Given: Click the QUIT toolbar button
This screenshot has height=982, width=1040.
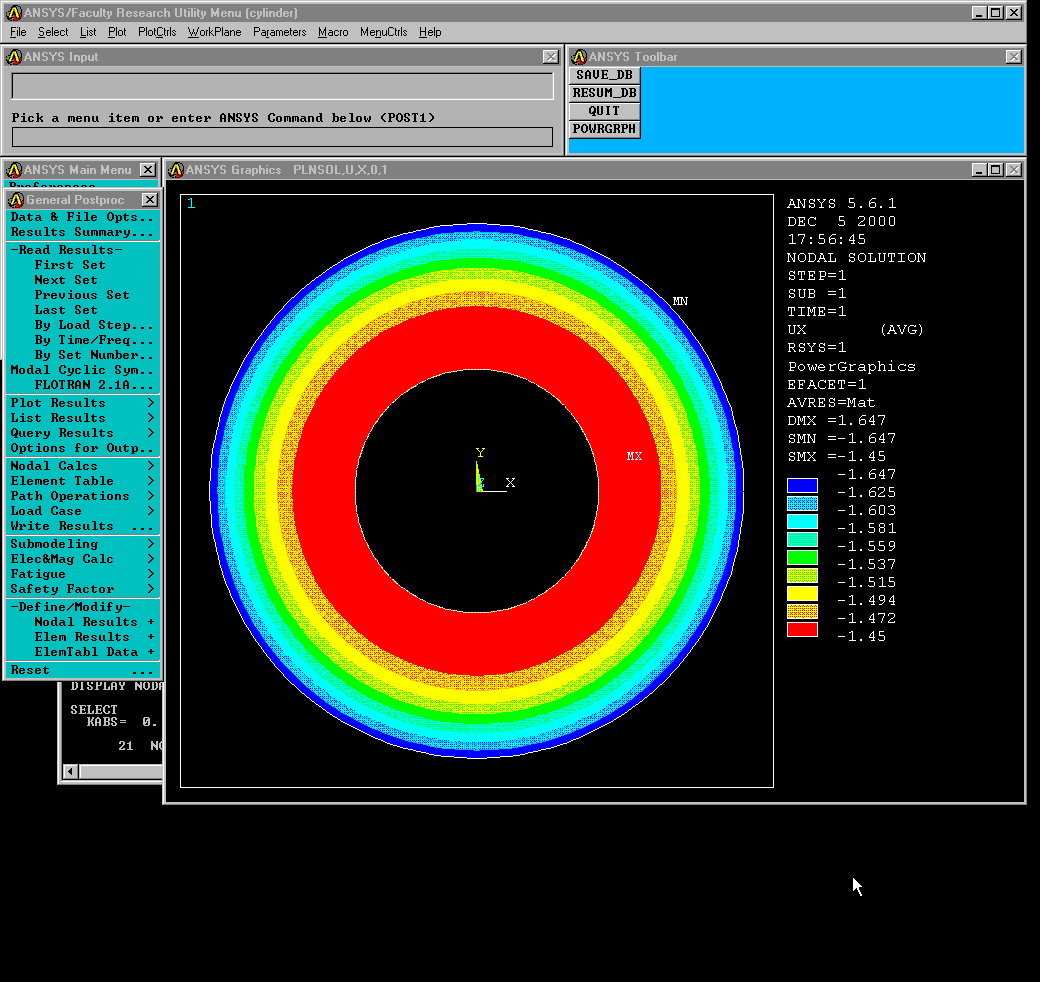Looking at the screenshot, I should [604, 111].
